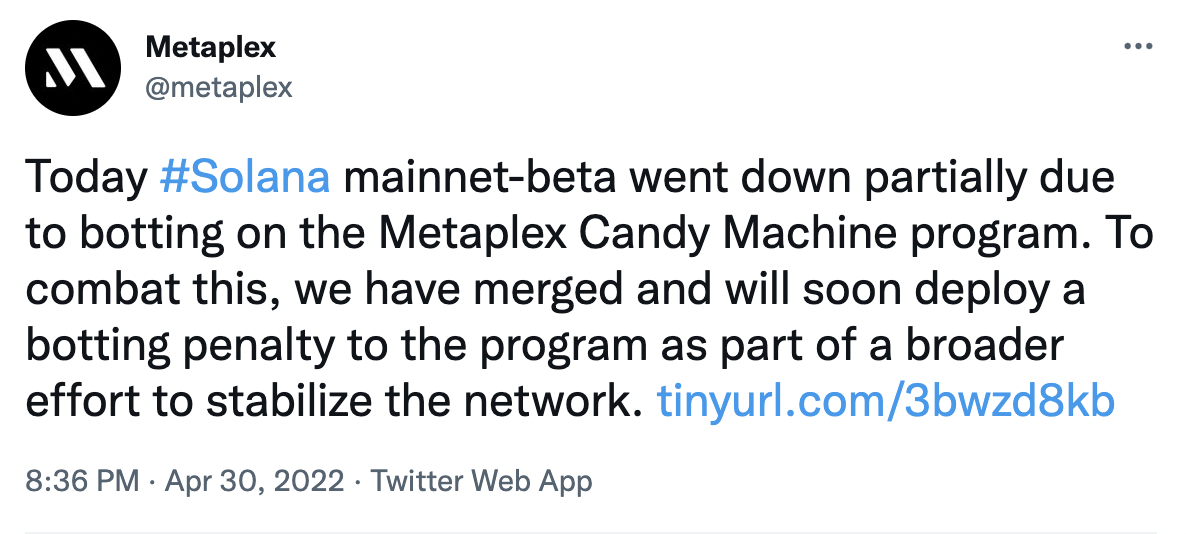Open the Twitter Web App source label

(x=481, y=481)
